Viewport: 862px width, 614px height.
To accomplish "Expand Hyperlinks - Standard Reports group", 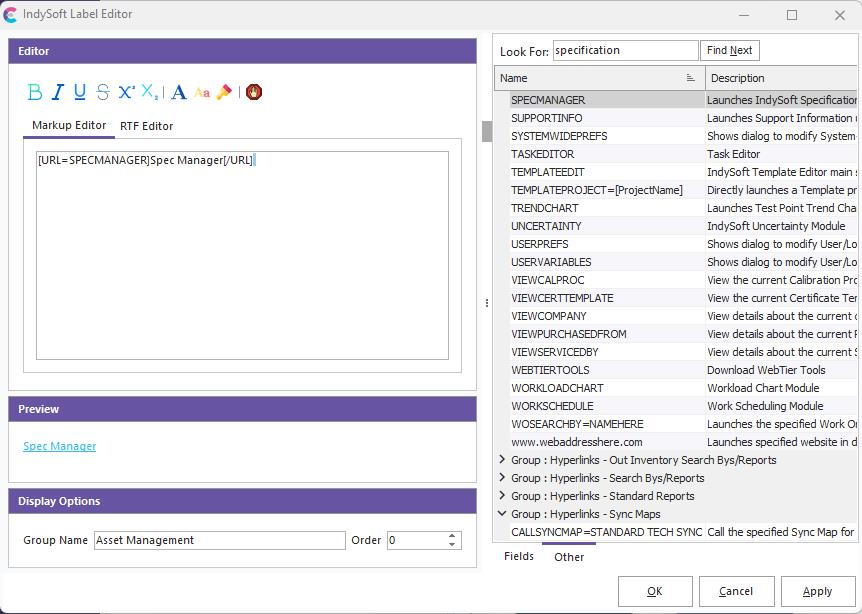I will click(x=502, y=496).
